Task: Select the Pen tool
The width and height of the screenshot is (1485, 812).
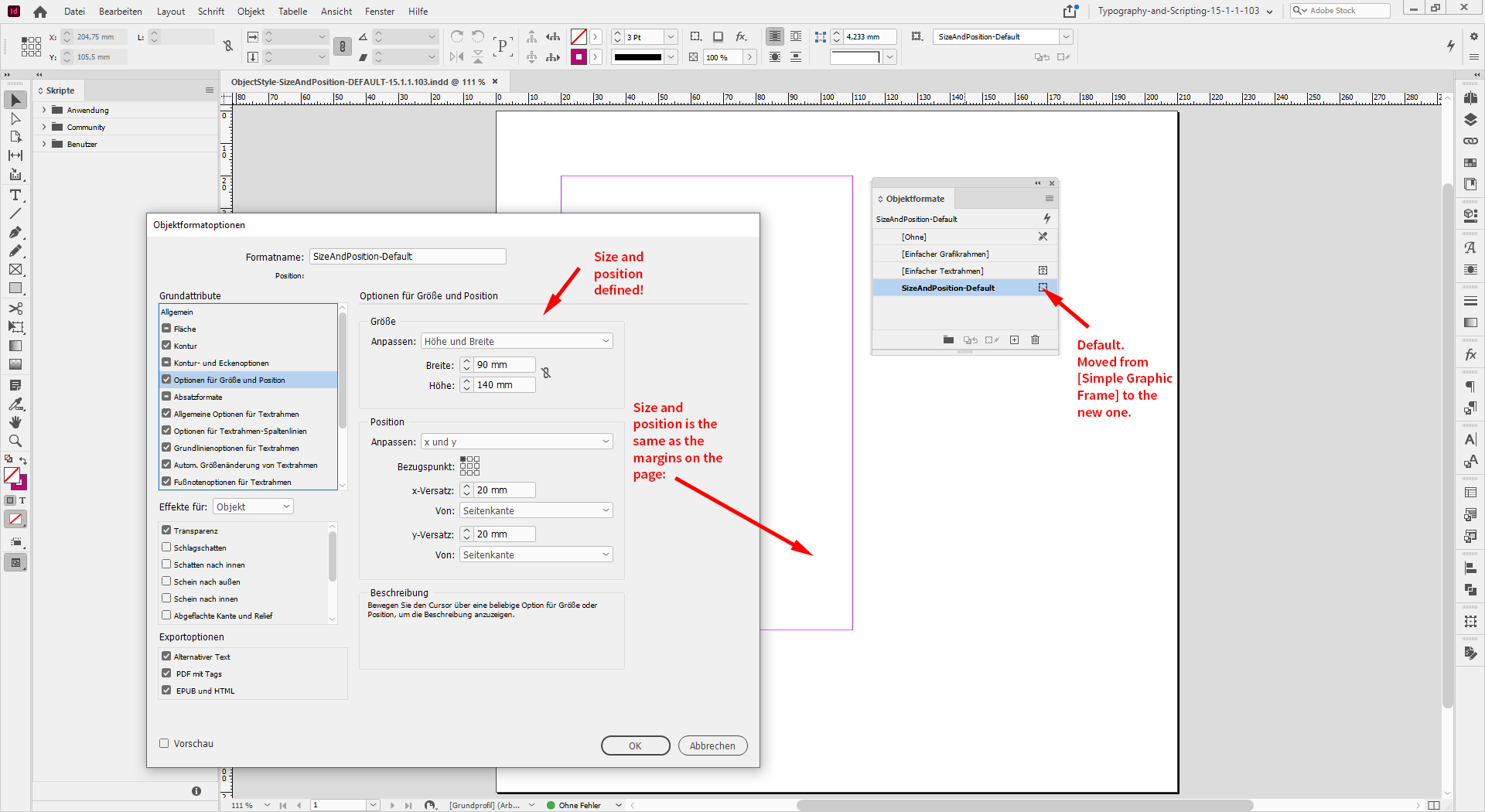Action: (15, 233)
